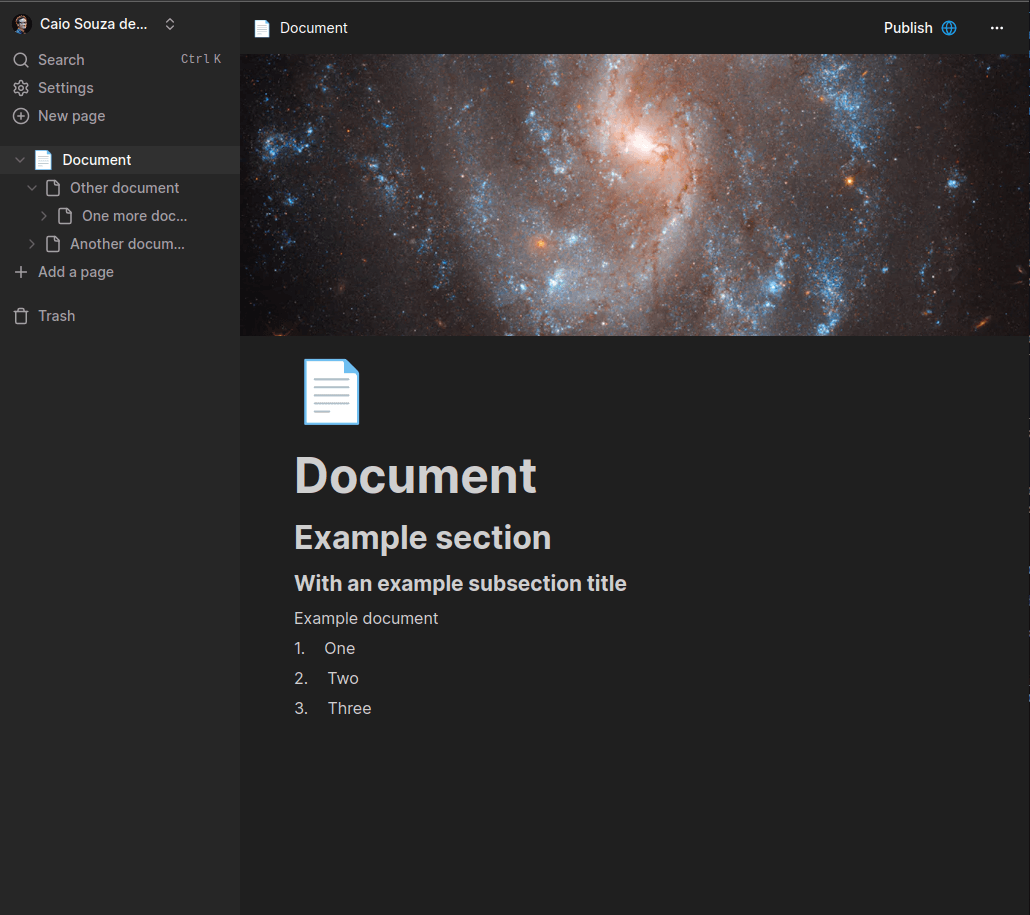The height and width of the screenshot is (915, 1030).
Task: Open the Trash
Action: pos(56,316)
